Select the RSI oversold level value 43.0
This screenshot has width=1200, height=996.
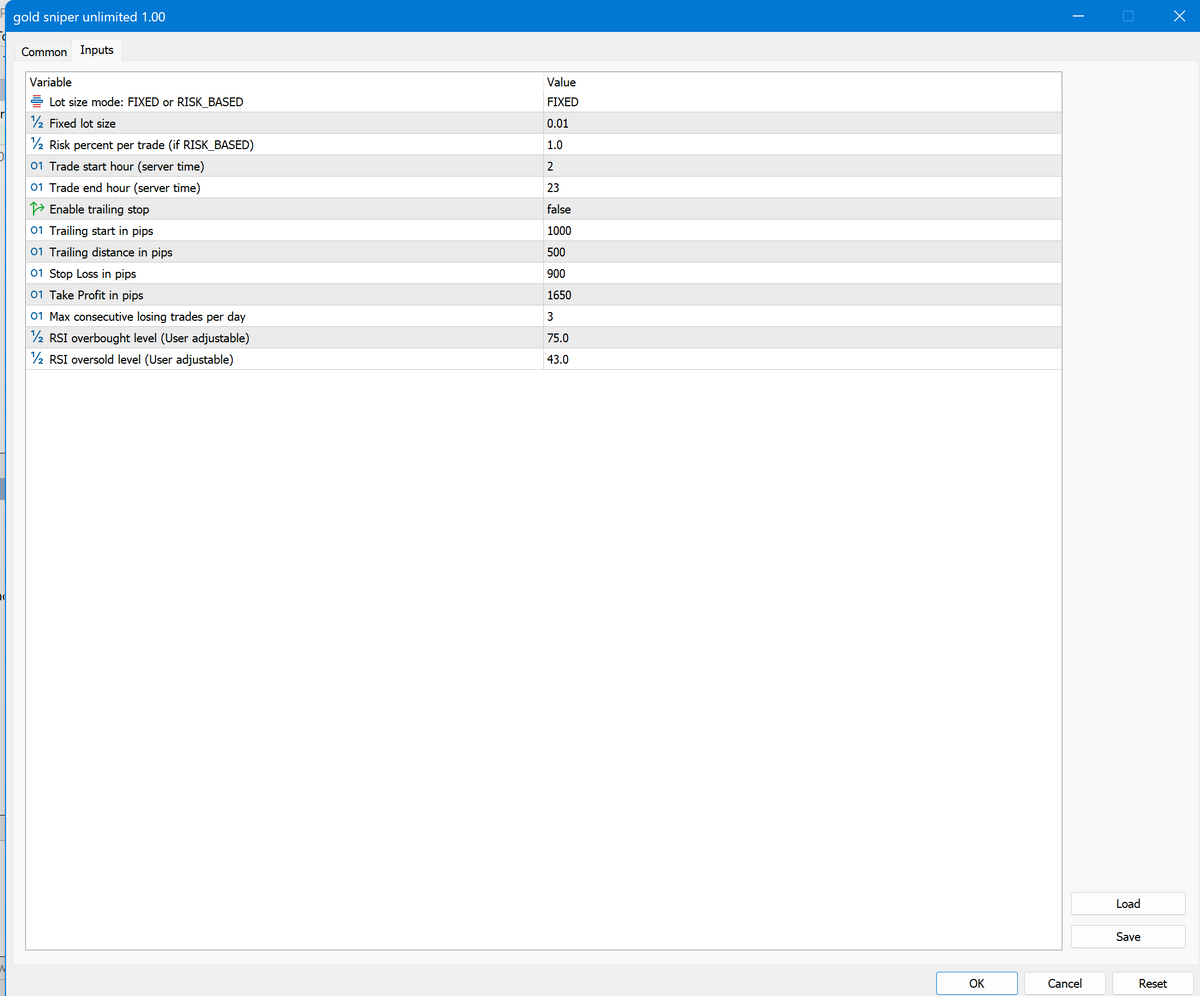point(558,360)
